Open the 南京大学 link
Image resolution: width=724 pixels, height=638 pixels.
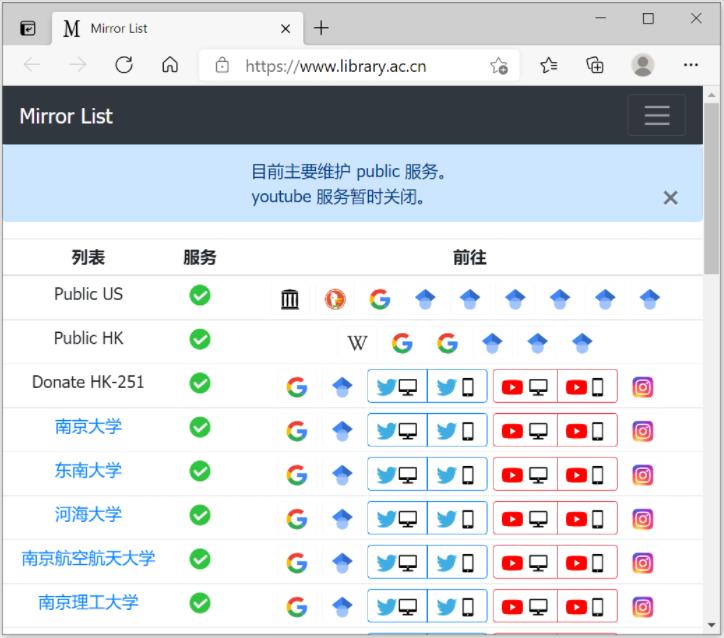[x=88, y=426]
